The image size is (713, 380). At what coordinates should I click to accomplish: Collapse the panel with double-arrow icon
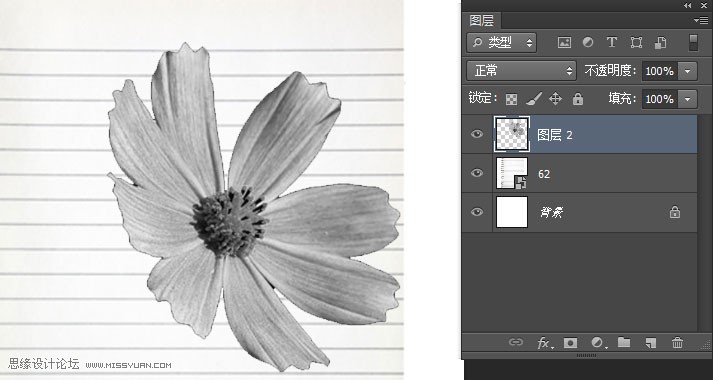(x=688, y=5)
